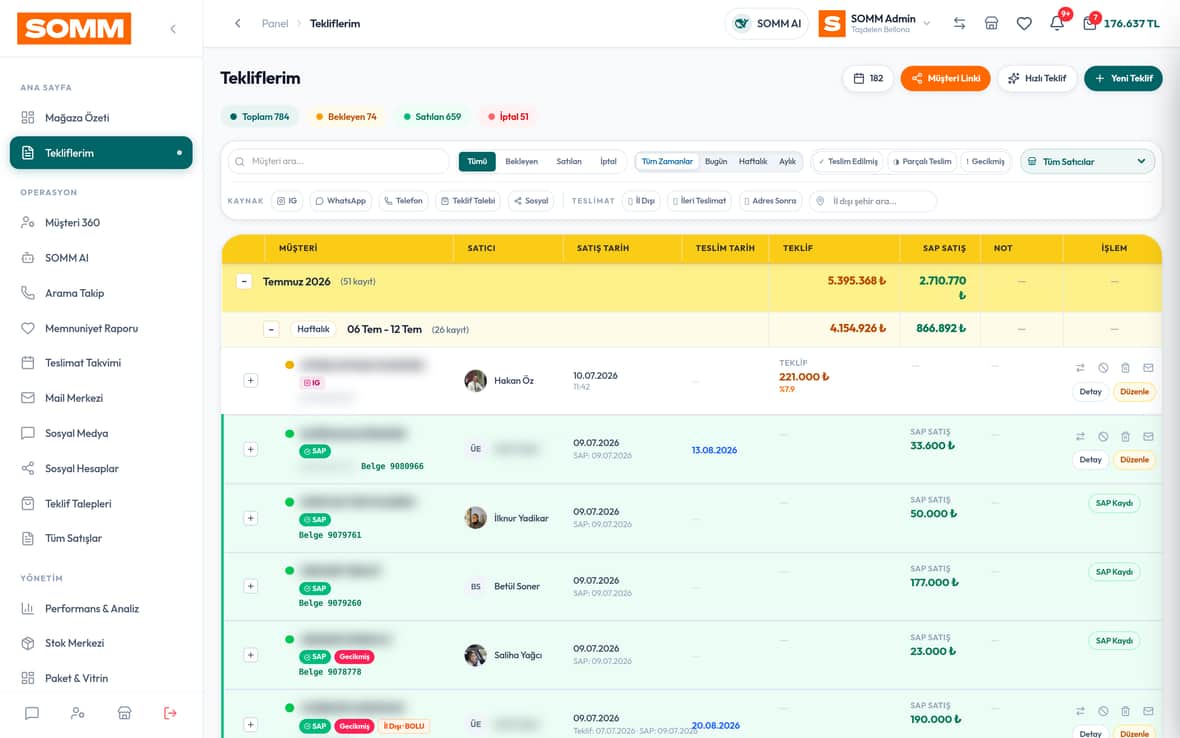The height and width of the screenshot is (738, 1180).
Task: Click the Yeni Teklif button
Action: tap(1123, 78)
